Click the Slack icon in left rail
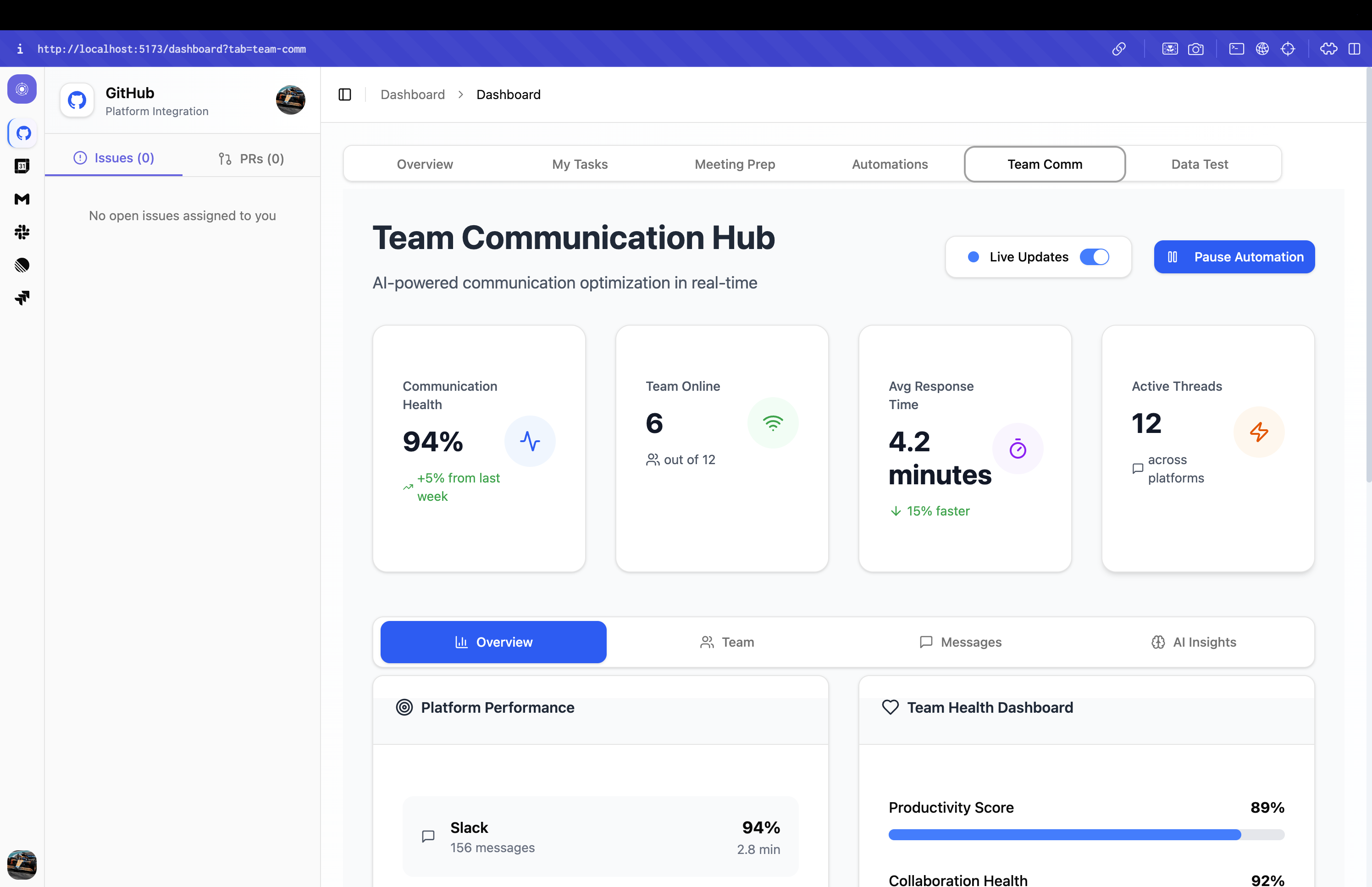1372x887 pixels. 22,232
